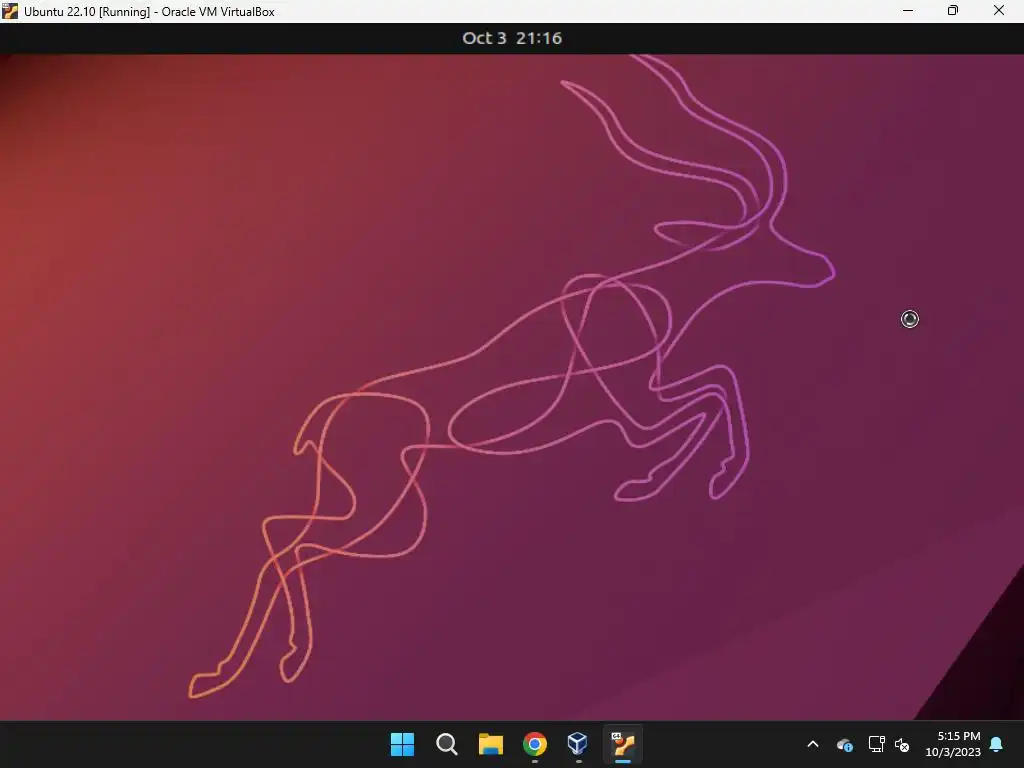Open the Windows Start menu
The width and height of the screenshot is (1024, 768).
coord(402,744)
